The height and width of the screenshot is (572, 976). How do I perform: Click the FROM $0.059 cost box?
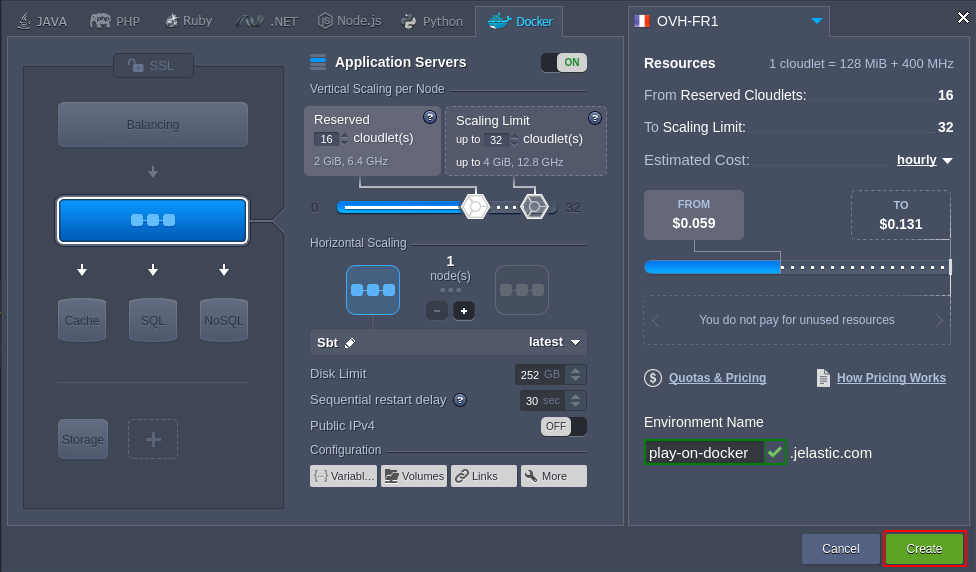pyautogui.click(x=694, y=215)
